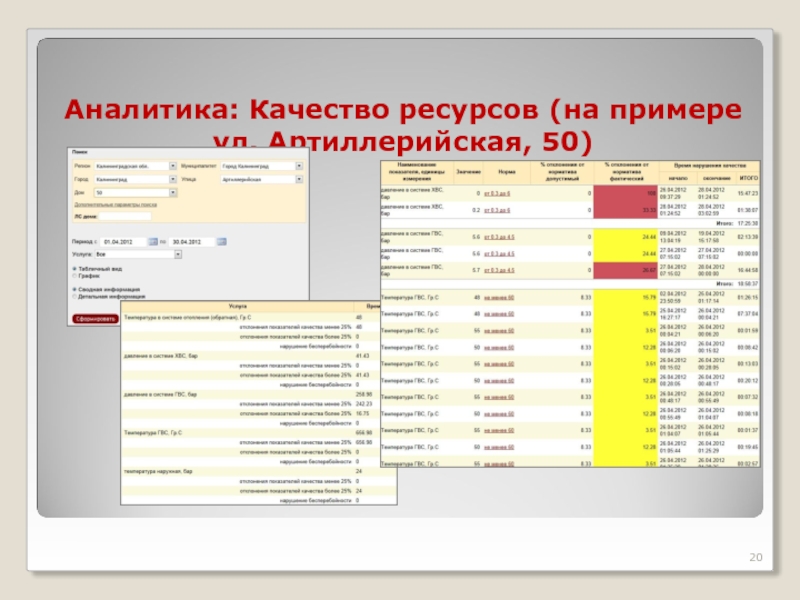Screen dimensions: 800x600
Task: Select the График radio option
Action: click(74, 276)
